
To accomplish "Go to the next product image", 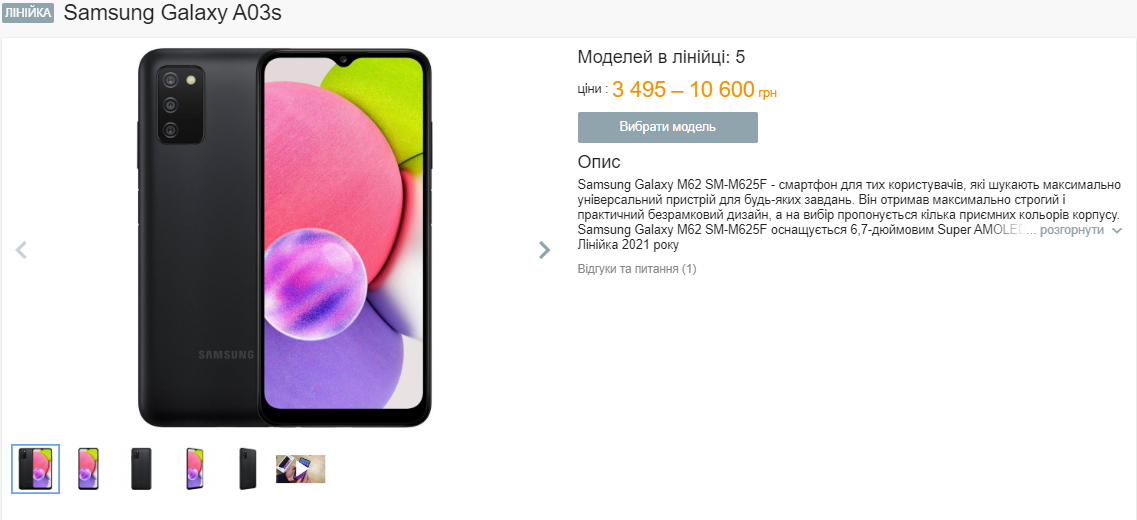I will pos(544,250).
